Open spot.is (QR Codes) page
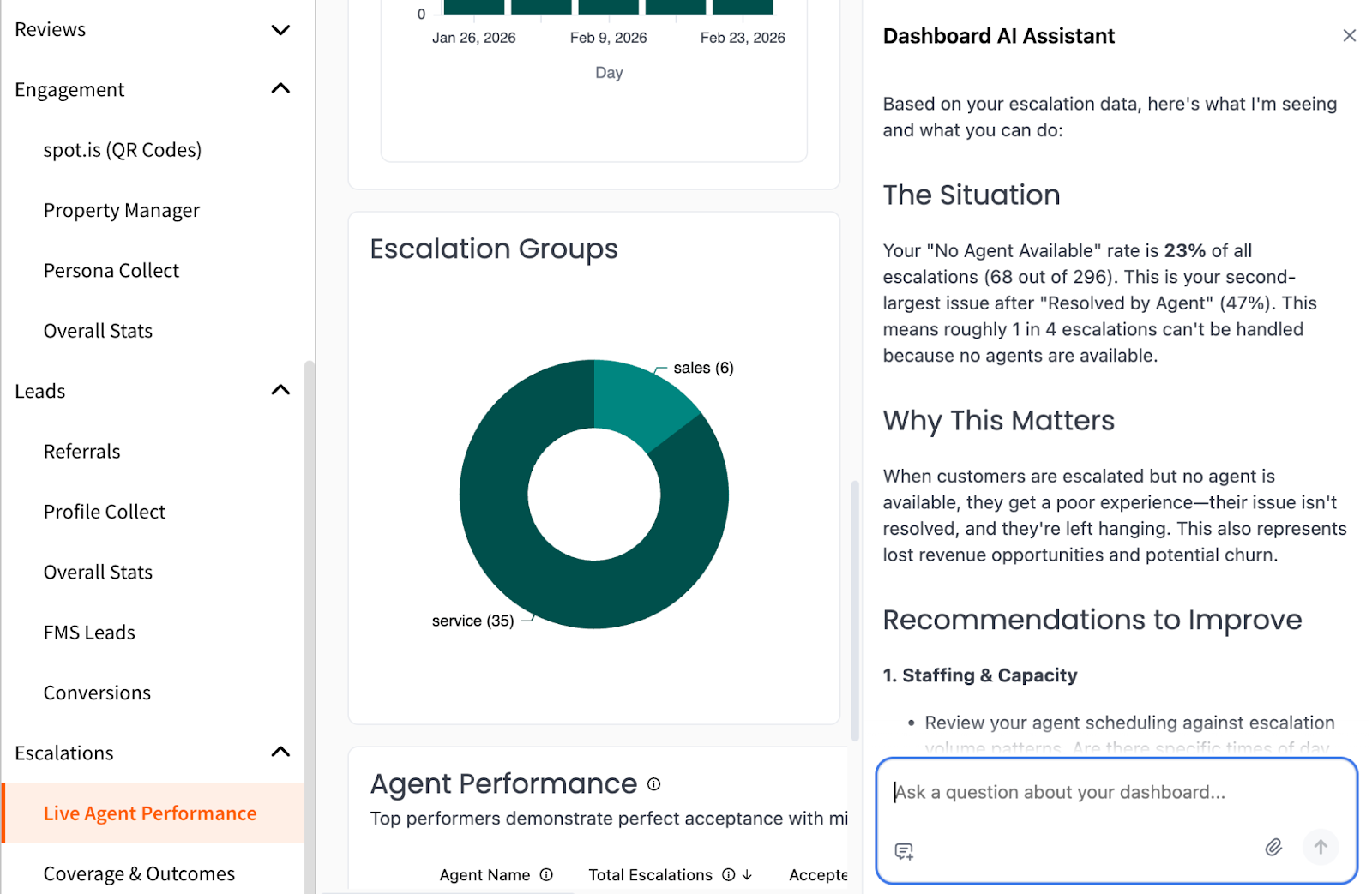 tap(123, 150)
